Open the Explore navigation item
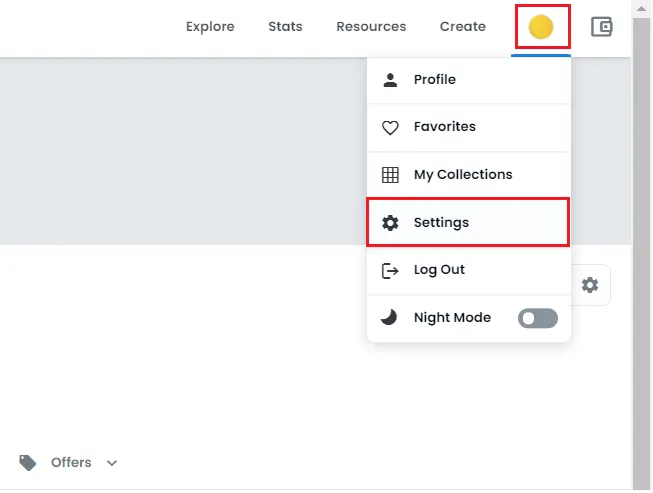 pos(210,27)
